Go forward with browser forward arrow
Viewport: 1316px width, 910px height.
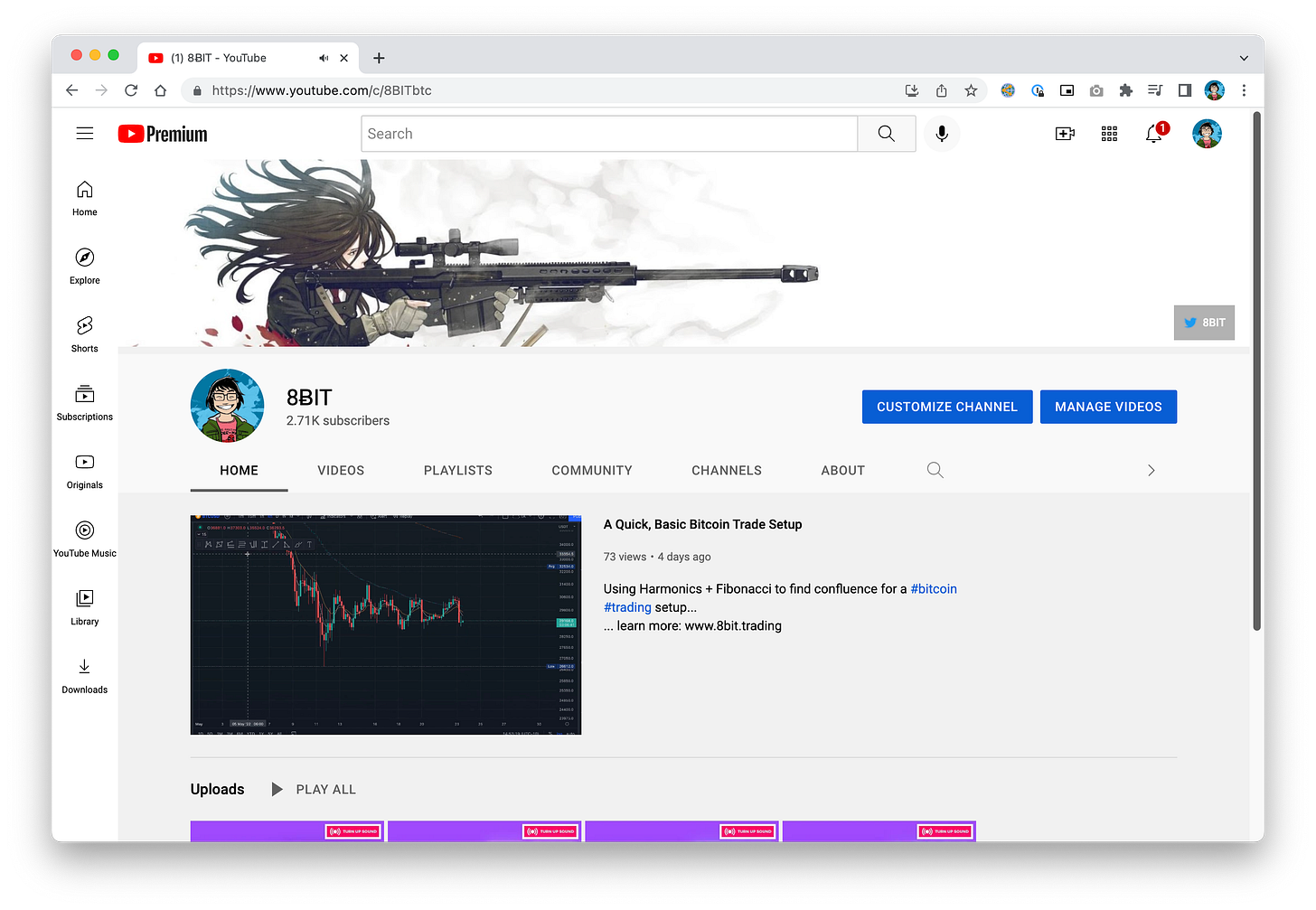[x=101, y=90]
